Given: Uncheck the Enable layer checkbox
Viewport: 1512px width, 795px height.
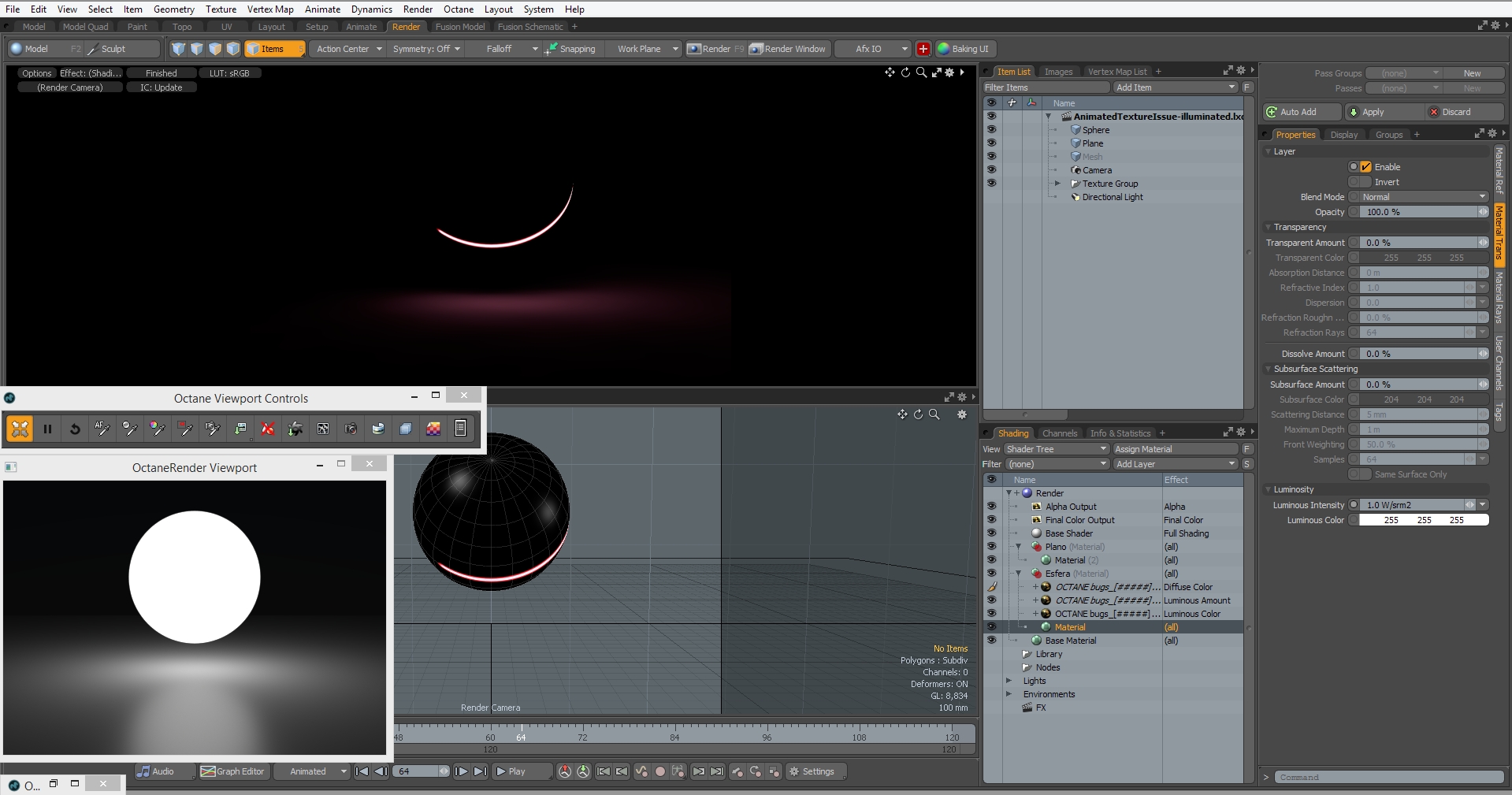Looking at the screenshot, I should click(x=1365, y=167).
